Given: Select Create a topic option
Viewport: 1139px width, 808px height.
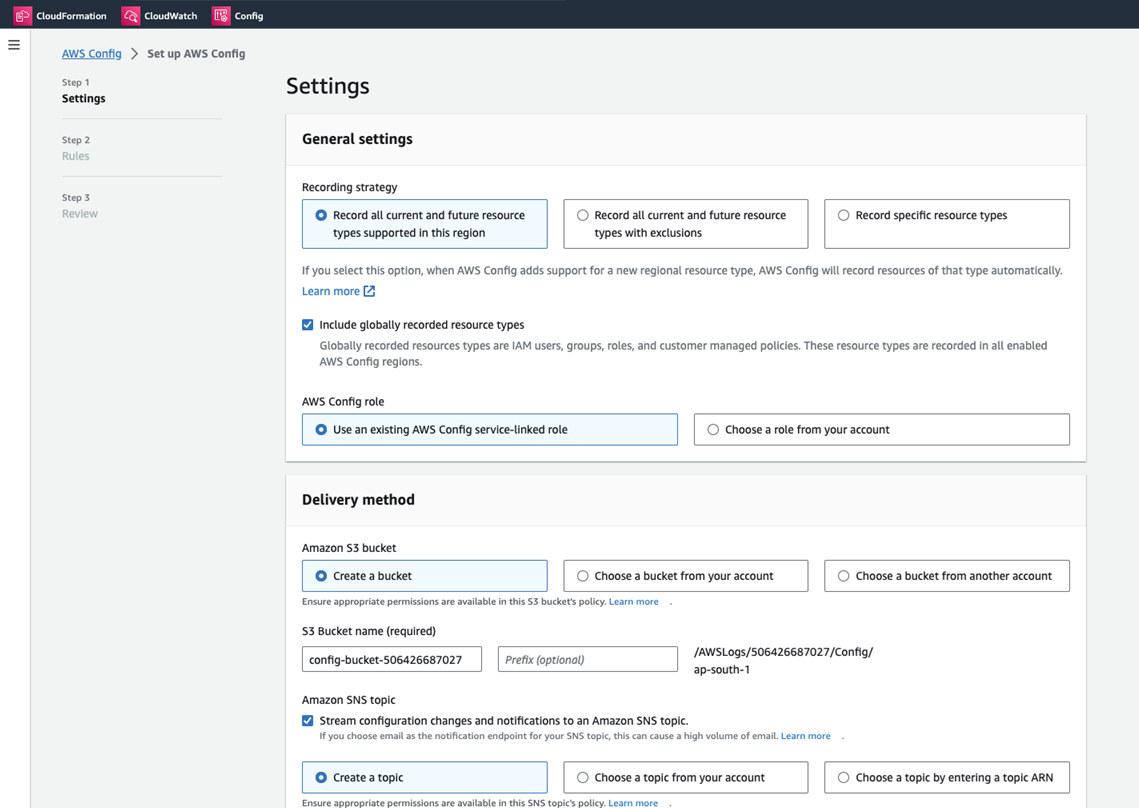Looking at the screenshot, I should [x=424, y=777].
